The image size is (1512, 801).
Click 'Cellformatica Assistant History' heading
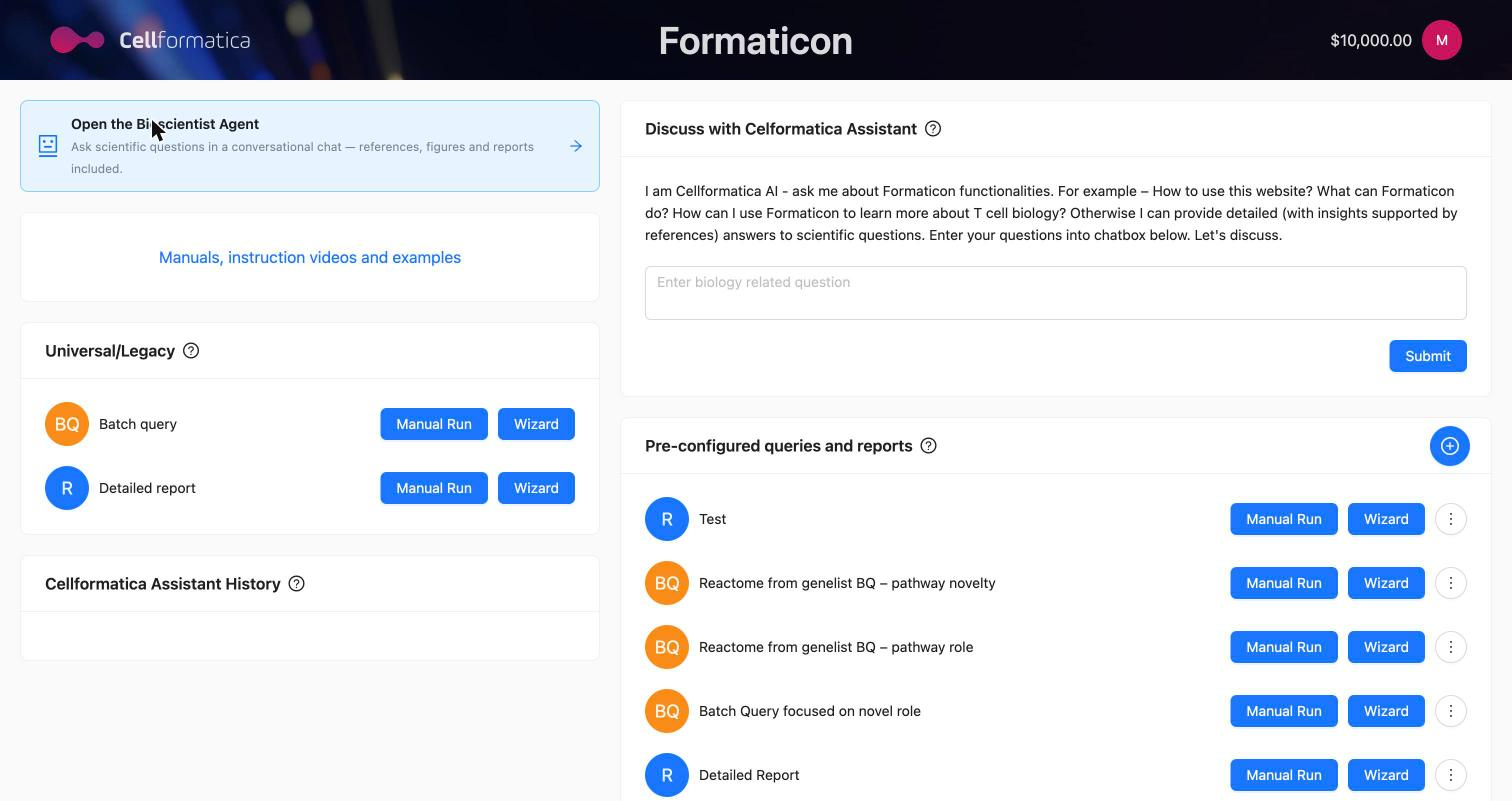(163, 584)
